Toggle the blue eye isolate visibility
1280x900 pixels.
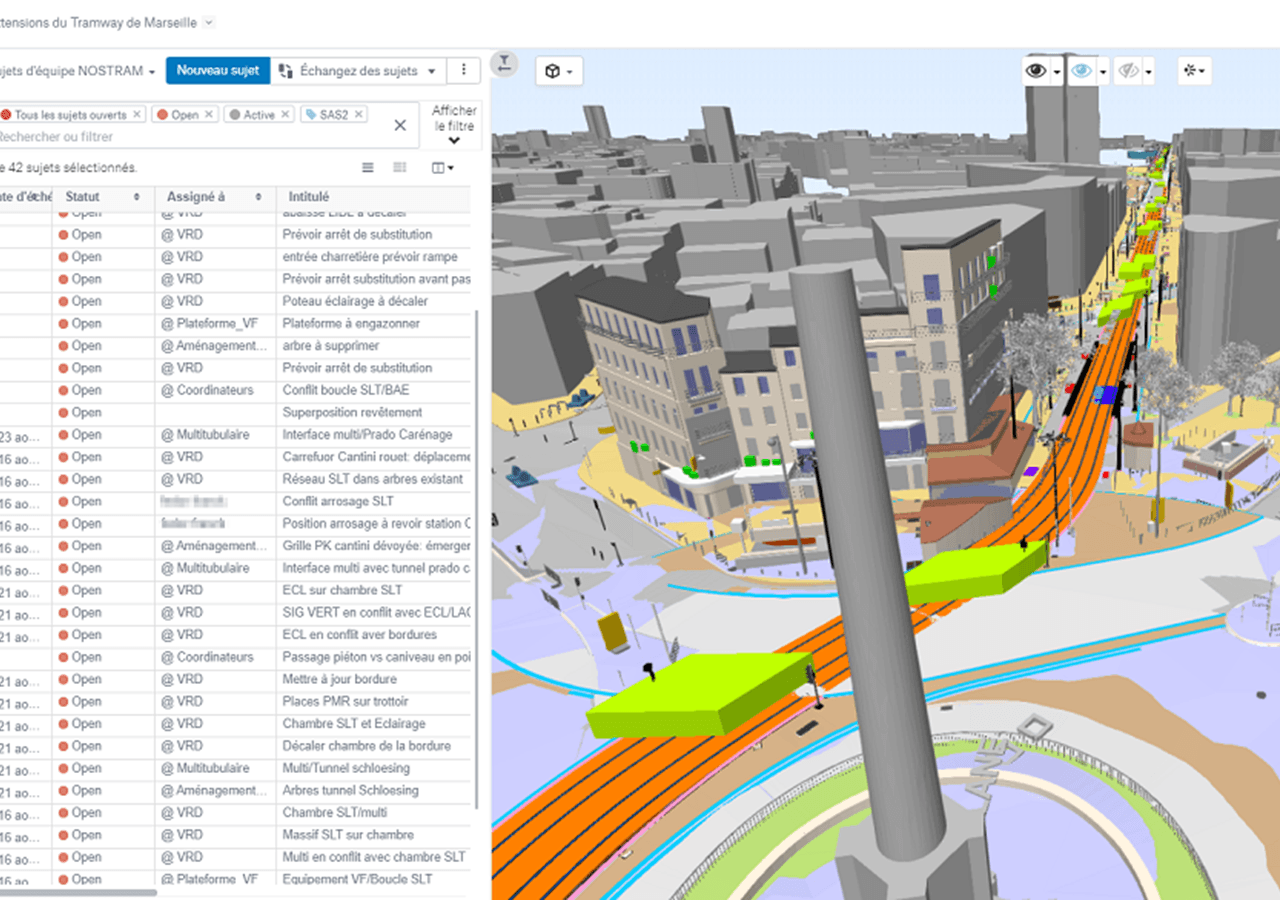coord(1081,71)
